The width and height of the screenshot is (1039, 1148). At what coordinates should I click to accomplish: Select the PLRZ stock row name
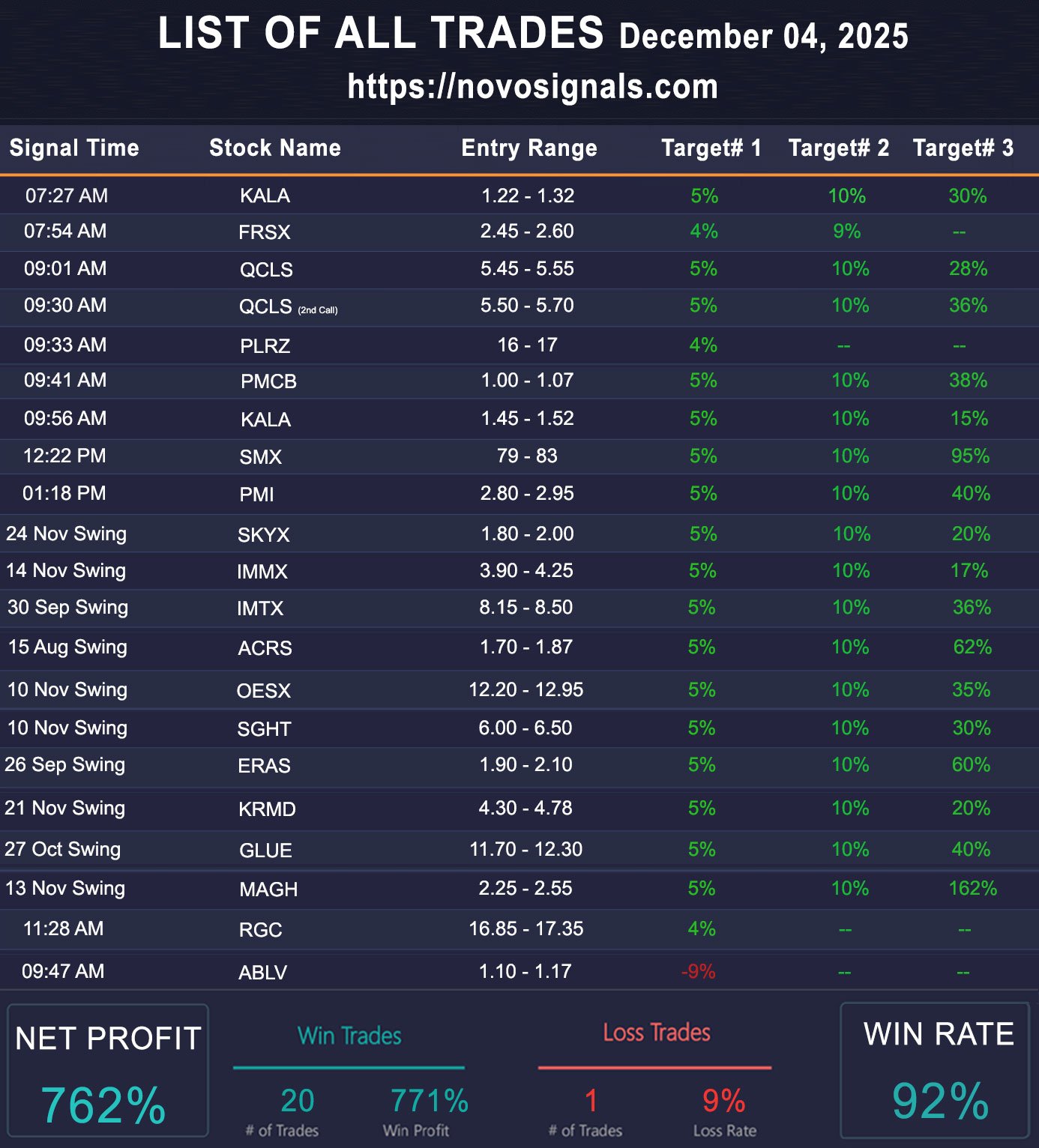[265, 346]
